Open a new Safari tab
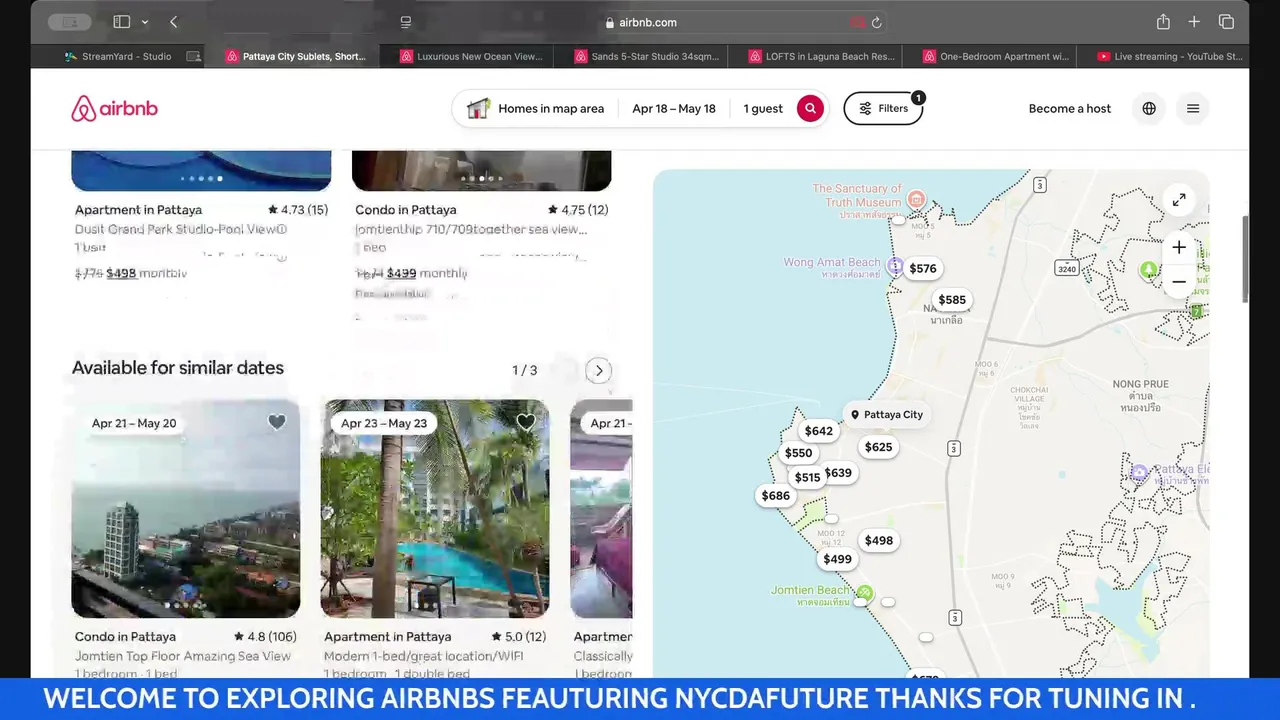Image resolution: width=1280 pixels, height=720 pixels. [1194, 22]
